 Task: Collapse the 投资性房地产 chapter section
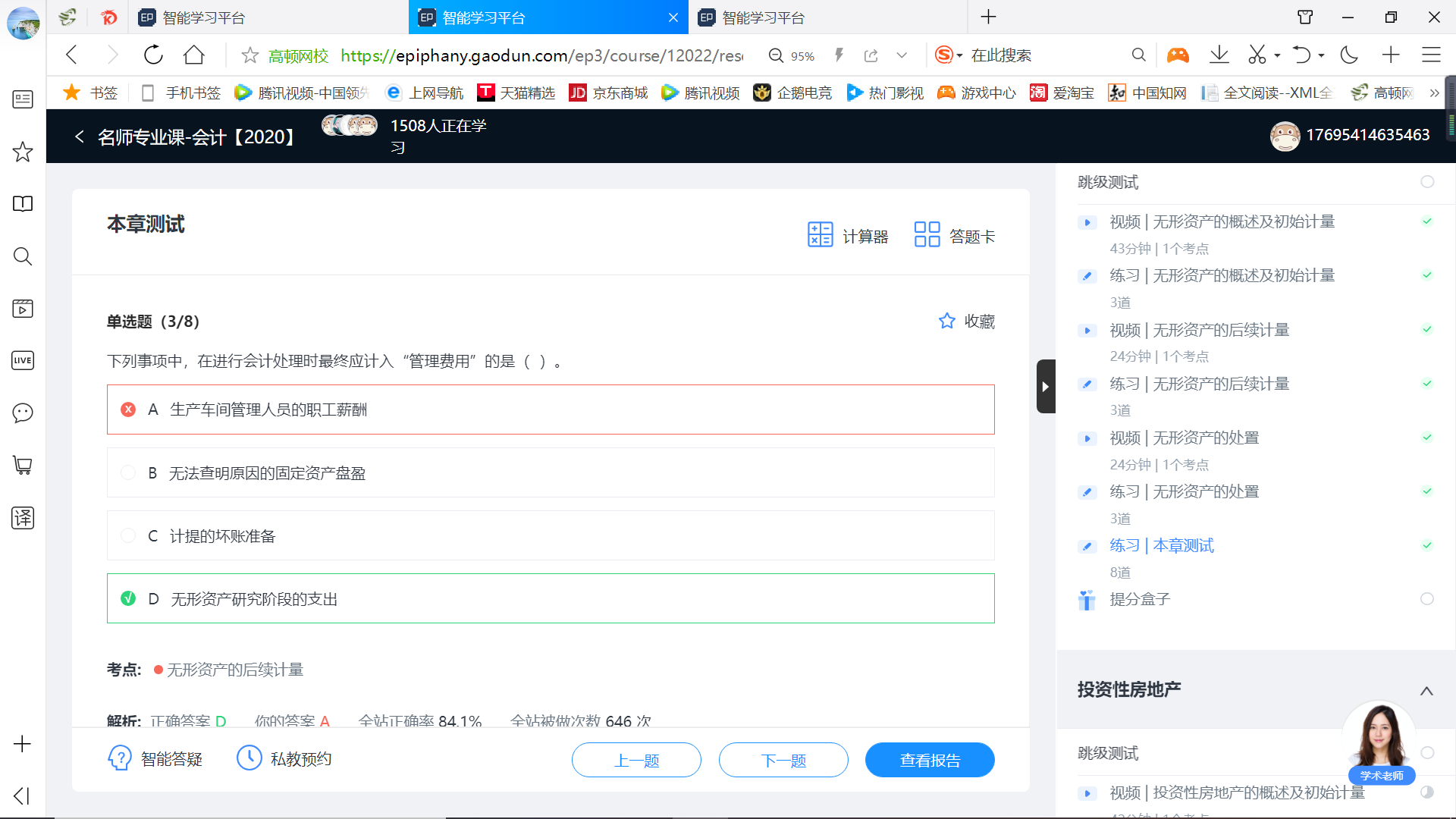coord(1426,690)
